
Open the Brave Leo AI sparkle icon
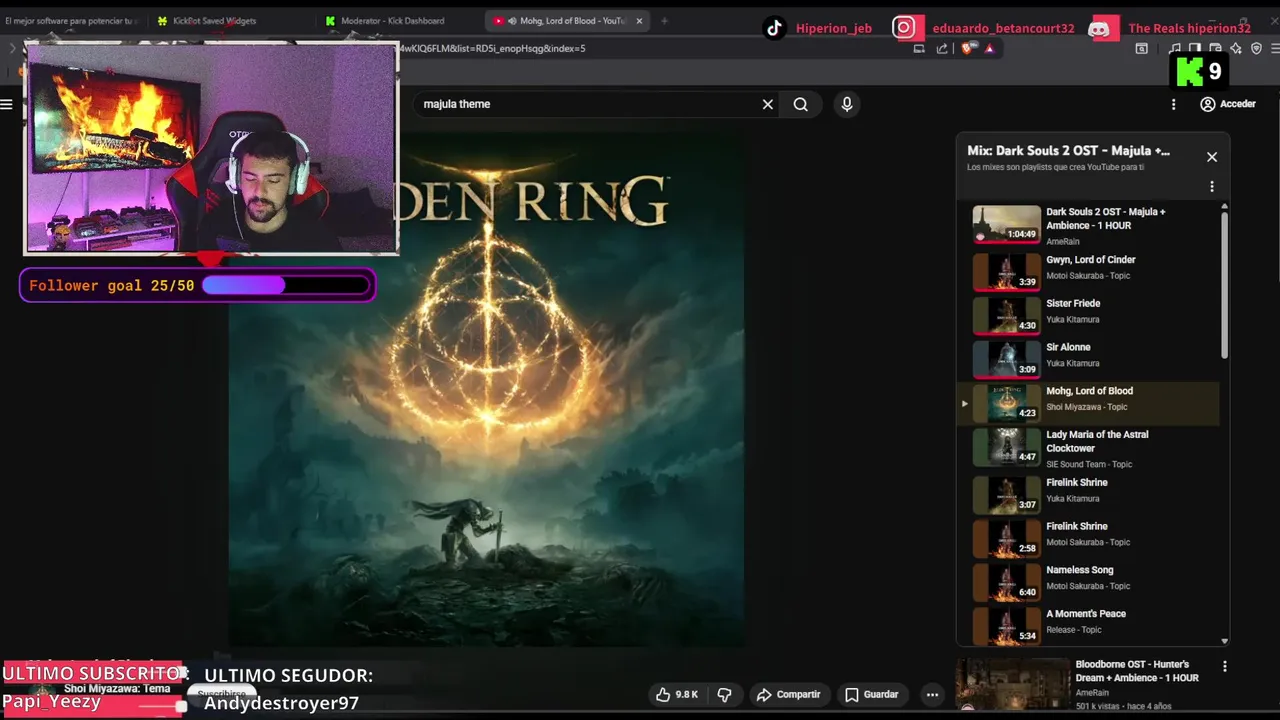coord(1236,48)
